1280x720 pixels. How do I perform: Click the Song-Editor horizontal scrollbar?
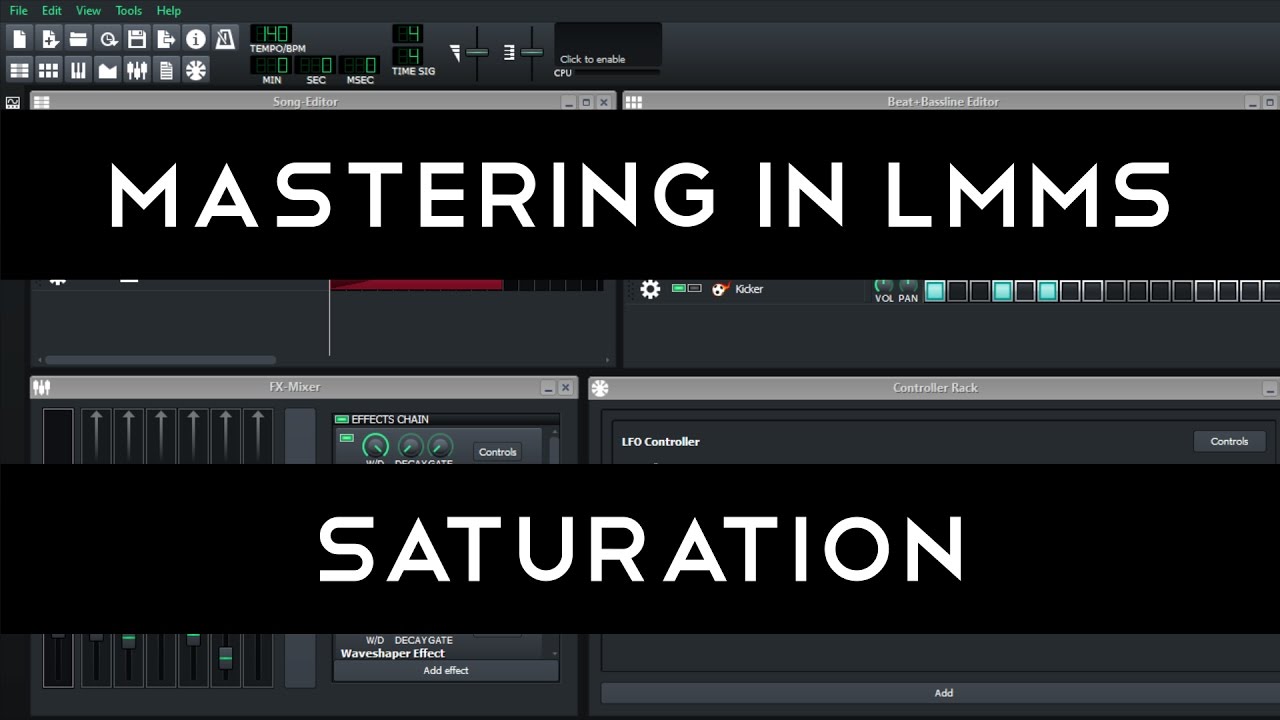(160, 360)
